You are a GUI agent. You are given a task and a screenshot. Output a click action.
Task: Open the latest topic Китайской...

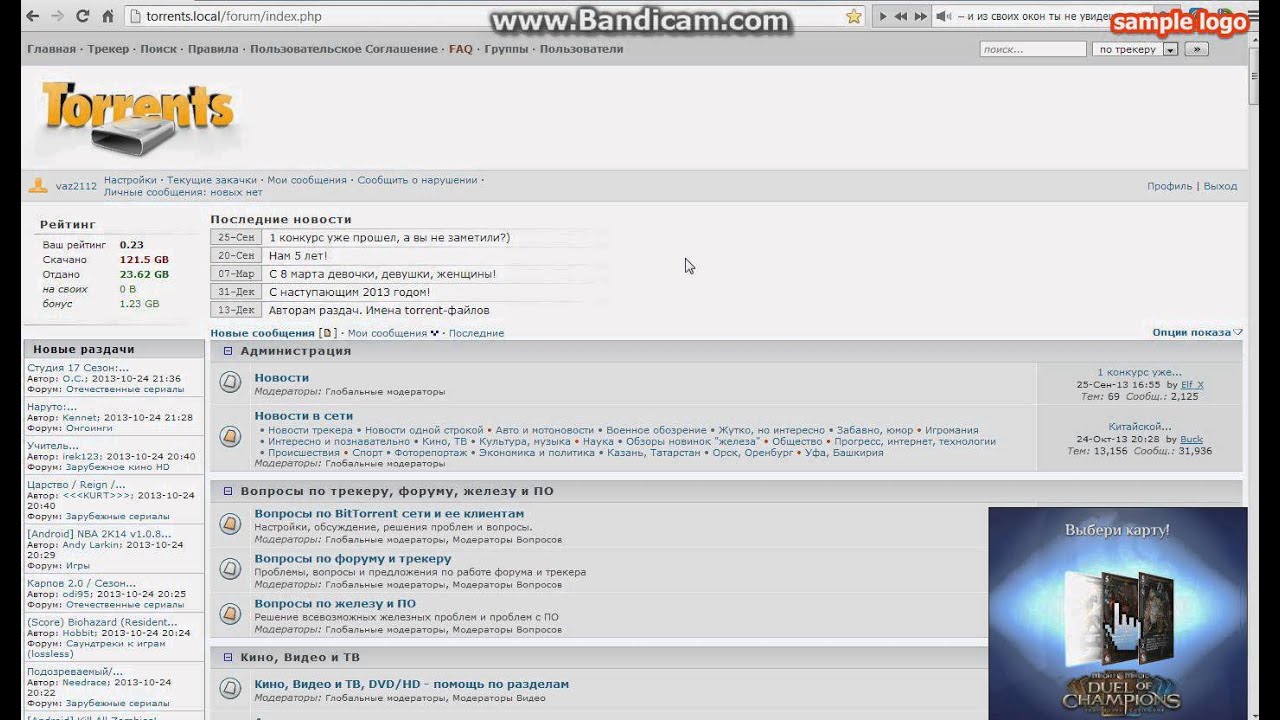[x=1139, y=427]
